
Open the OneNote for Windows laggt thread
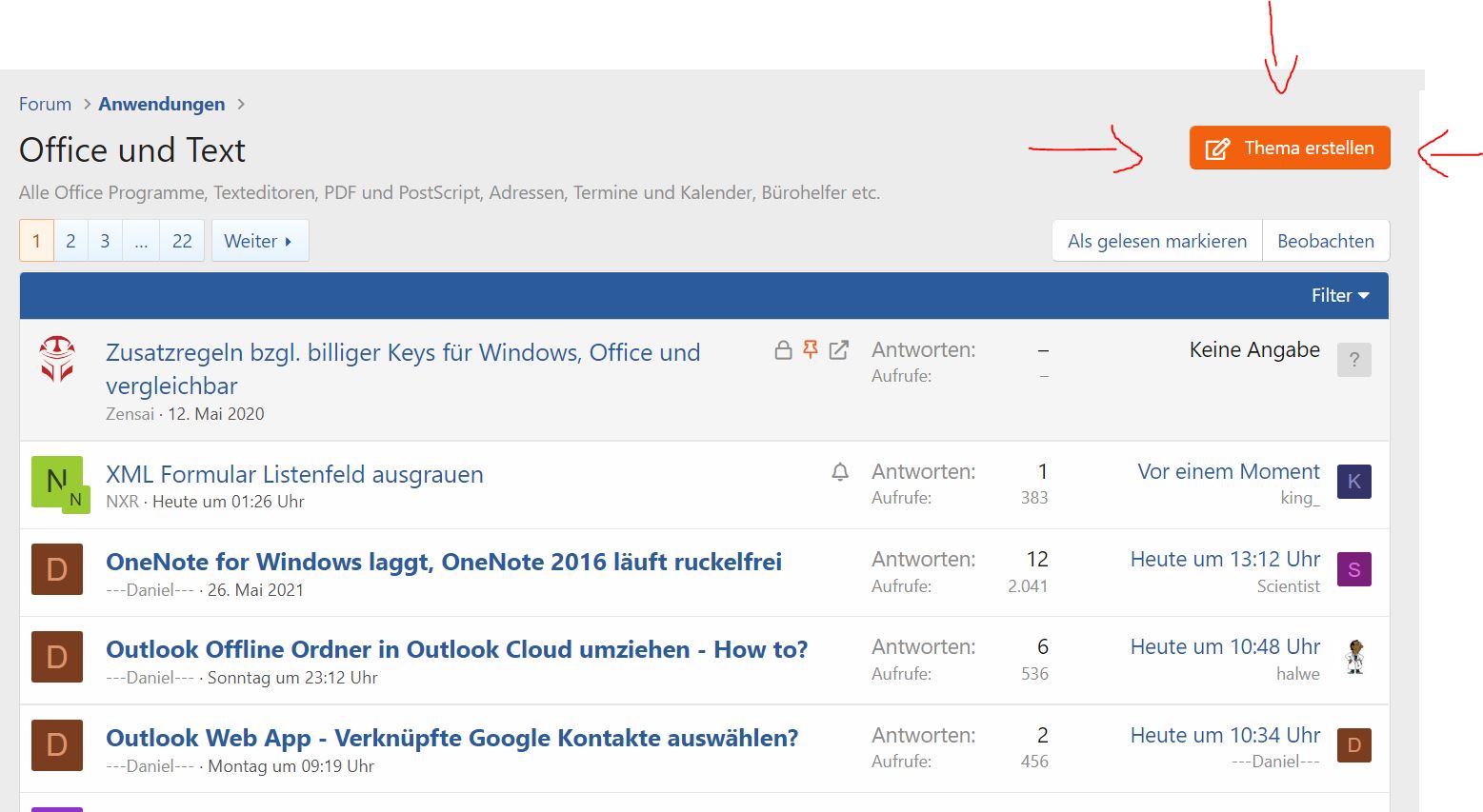[443, 563]
